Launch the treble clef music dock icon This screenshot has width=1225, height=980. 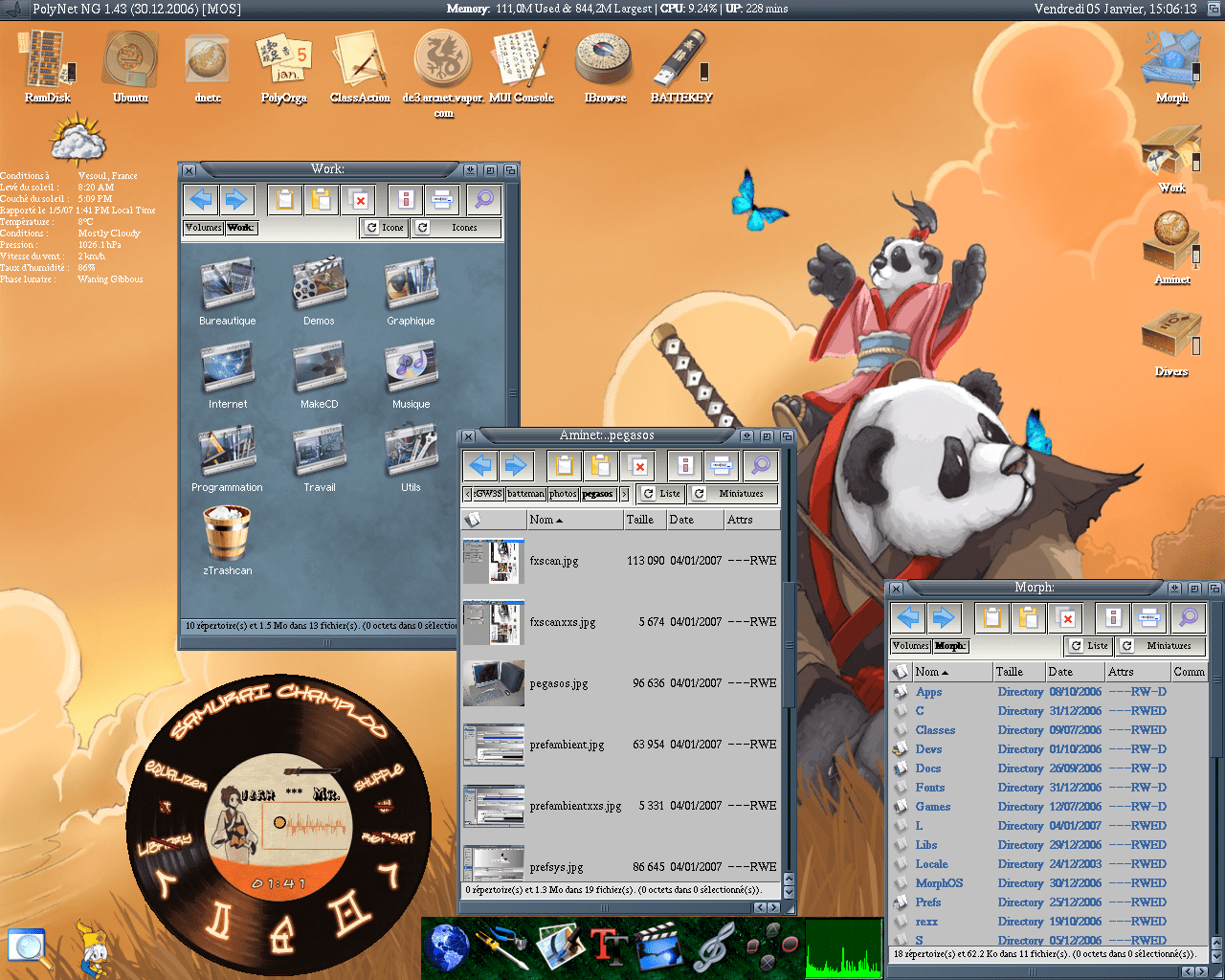pyautogui.click(x=713, y=947)
